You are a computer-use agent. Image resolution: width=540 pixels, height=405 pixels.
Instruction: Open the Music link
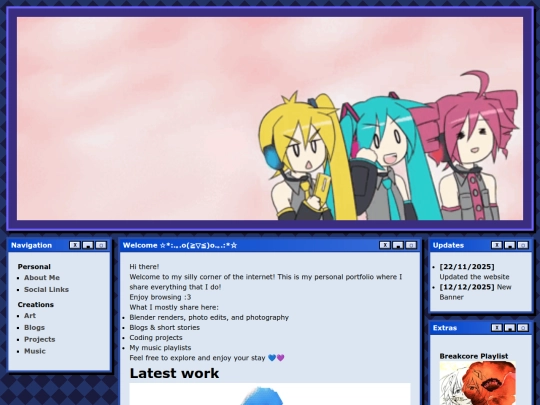(35, 351)
